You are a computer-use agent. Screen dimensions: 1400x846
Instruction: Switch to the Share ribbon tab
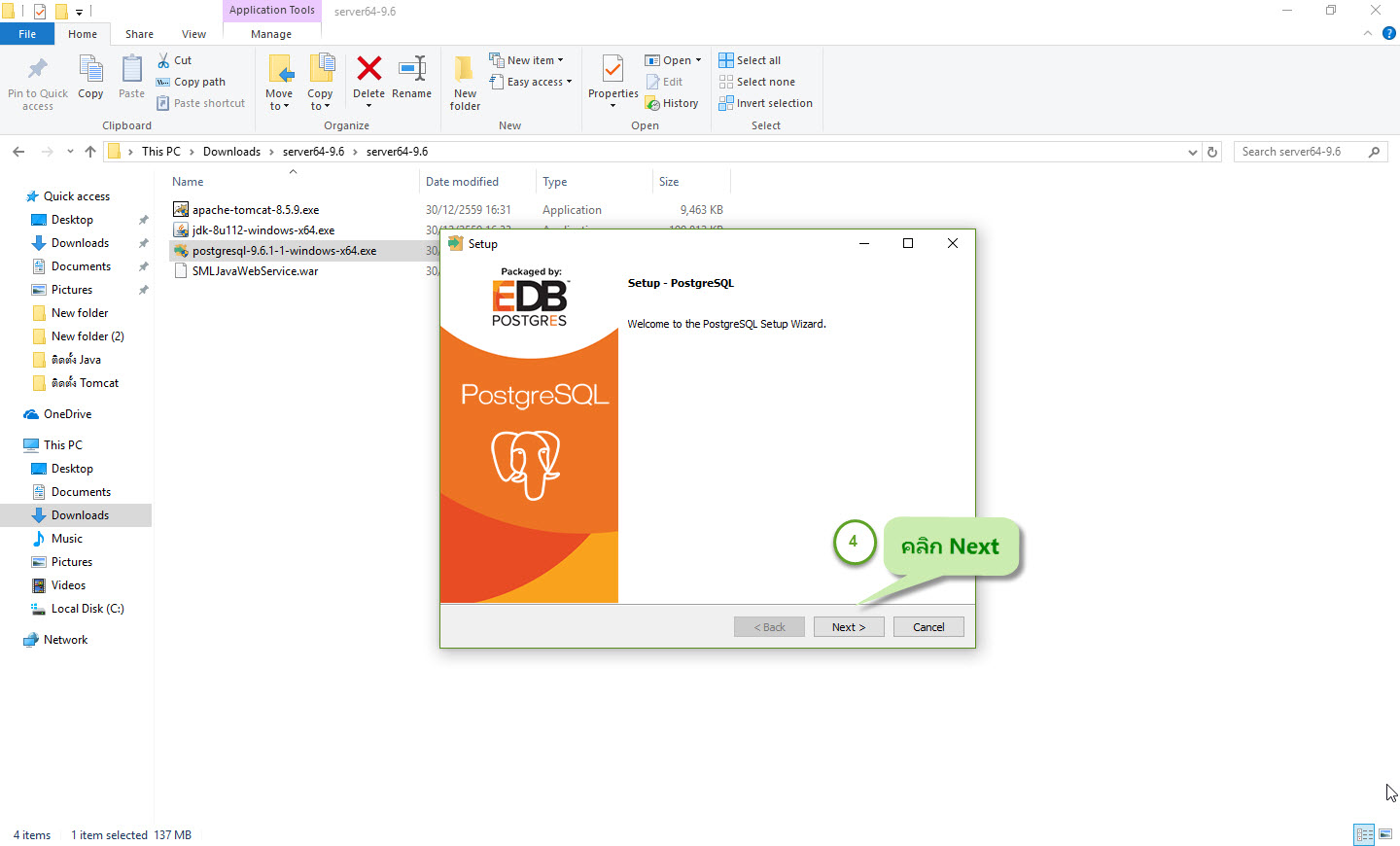139,34
